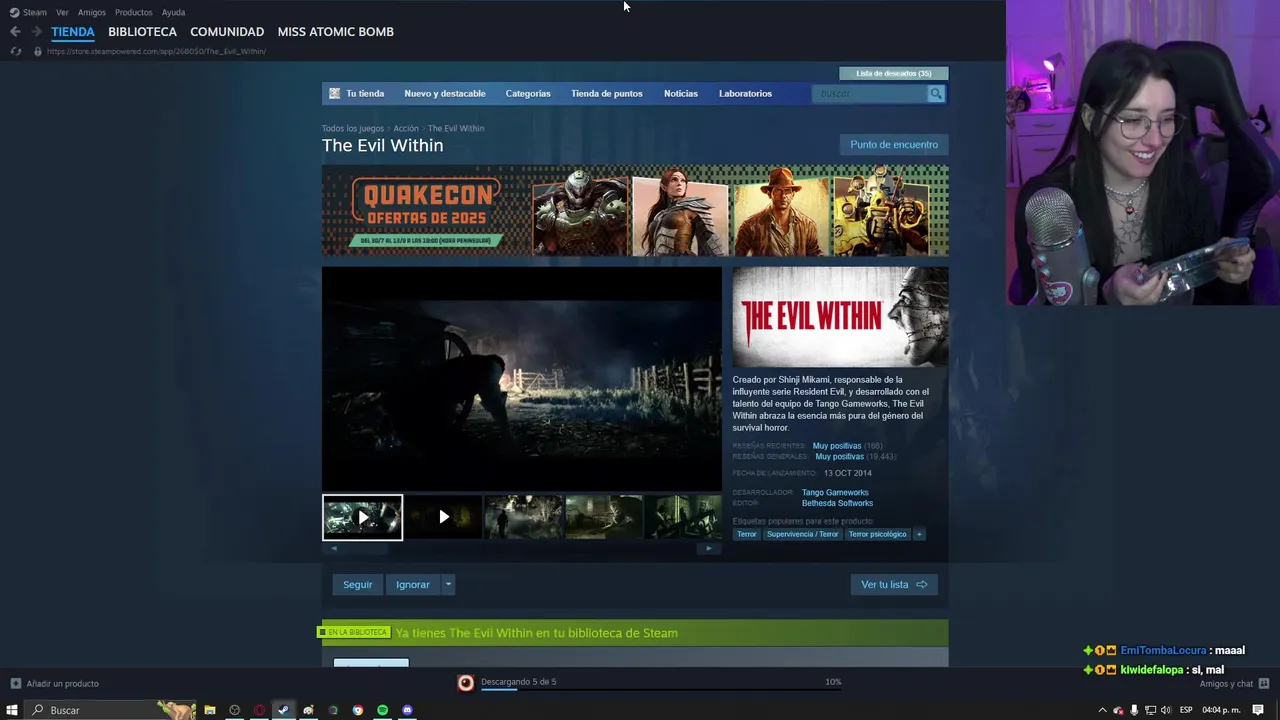This screenshot has height=720, width=1280.
Task: Click the Terror psicológico tag
Action: (x=877, y=534)
